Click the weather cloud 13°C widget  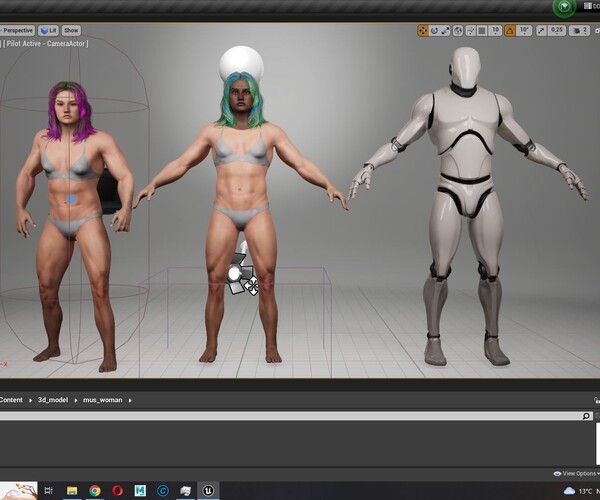pos(578,491)
